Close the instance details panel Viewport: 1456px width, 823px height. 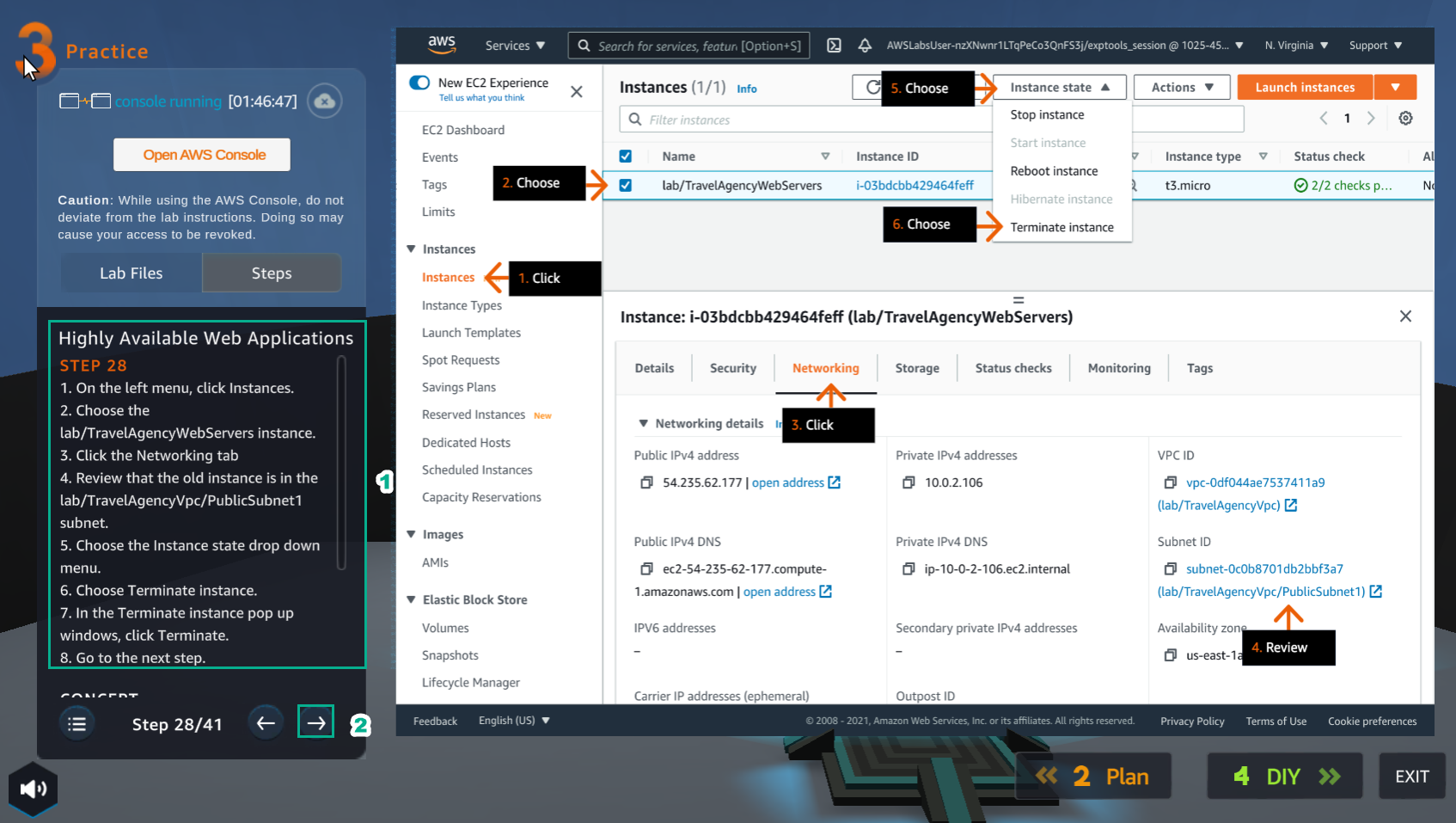(x=1405, y=316)
